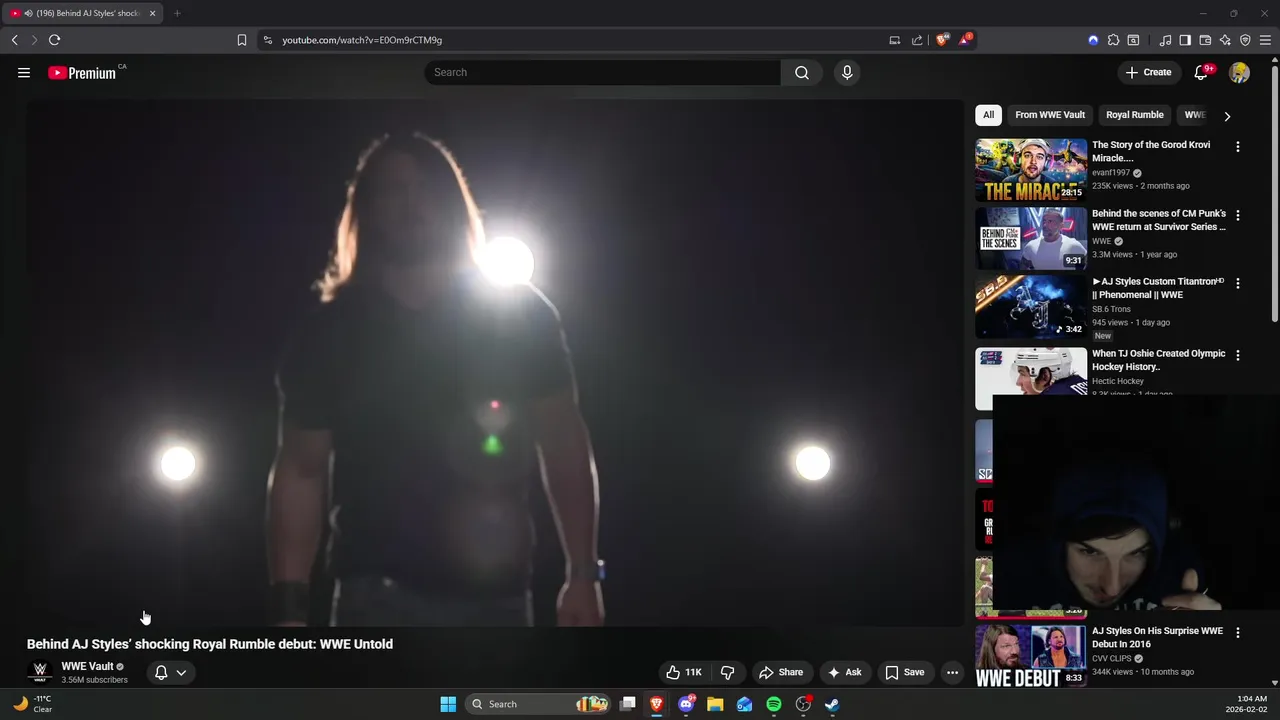This screenshot has width=1280, height=720.
Task: Start voice search with the microphone
Action: (847, 72)
